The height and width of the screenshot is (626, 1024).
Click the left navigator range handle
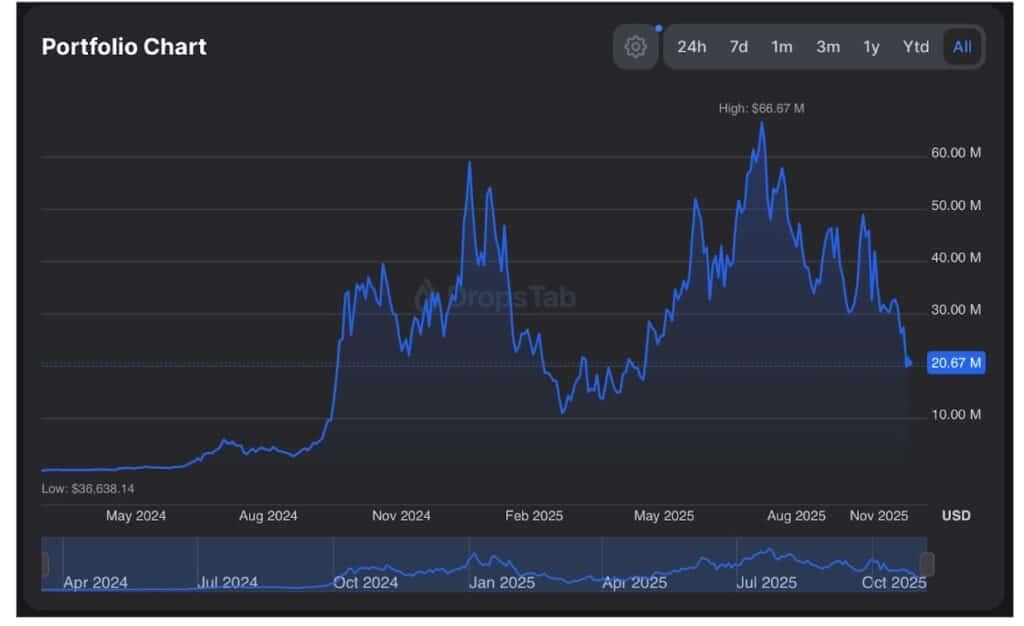point(45,565)
